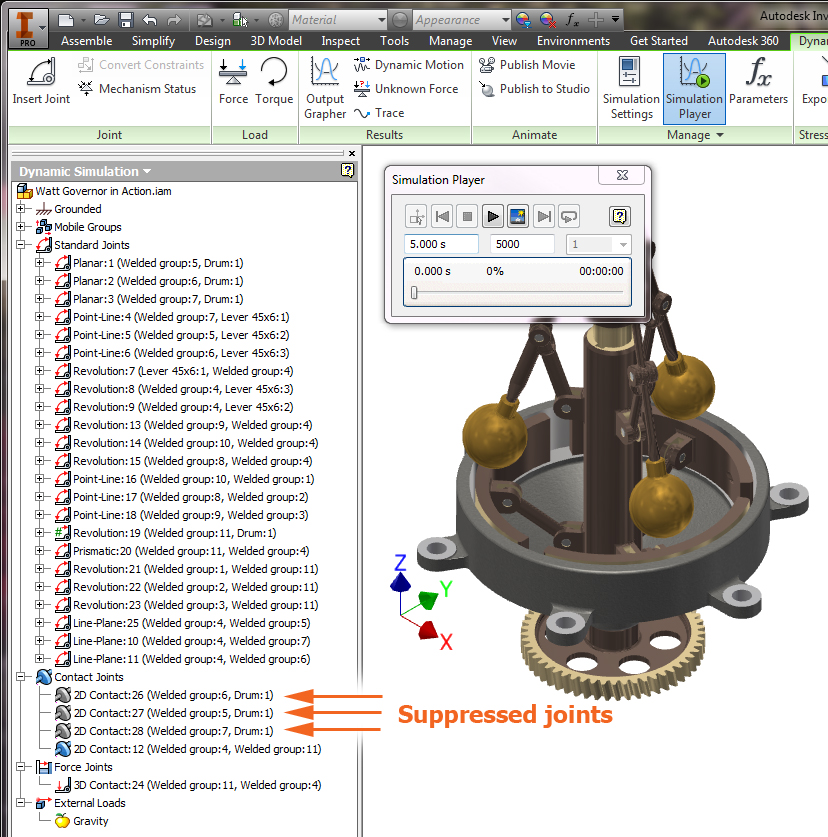Select the Torque load tool
This screenshot has width=828, height=837.
point(274,81)
